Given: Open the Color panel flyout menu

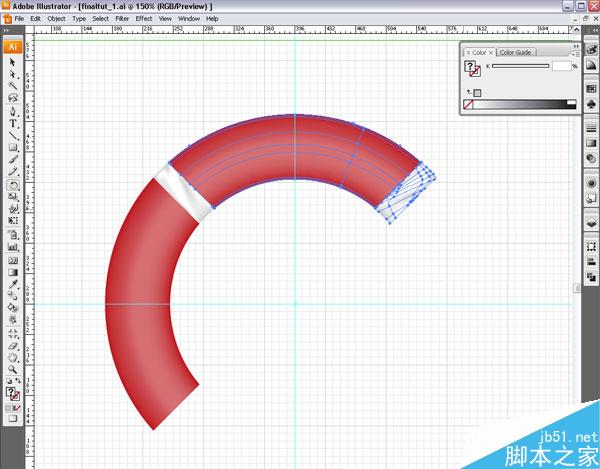Looking at the screenshot, I should point(576,54).
